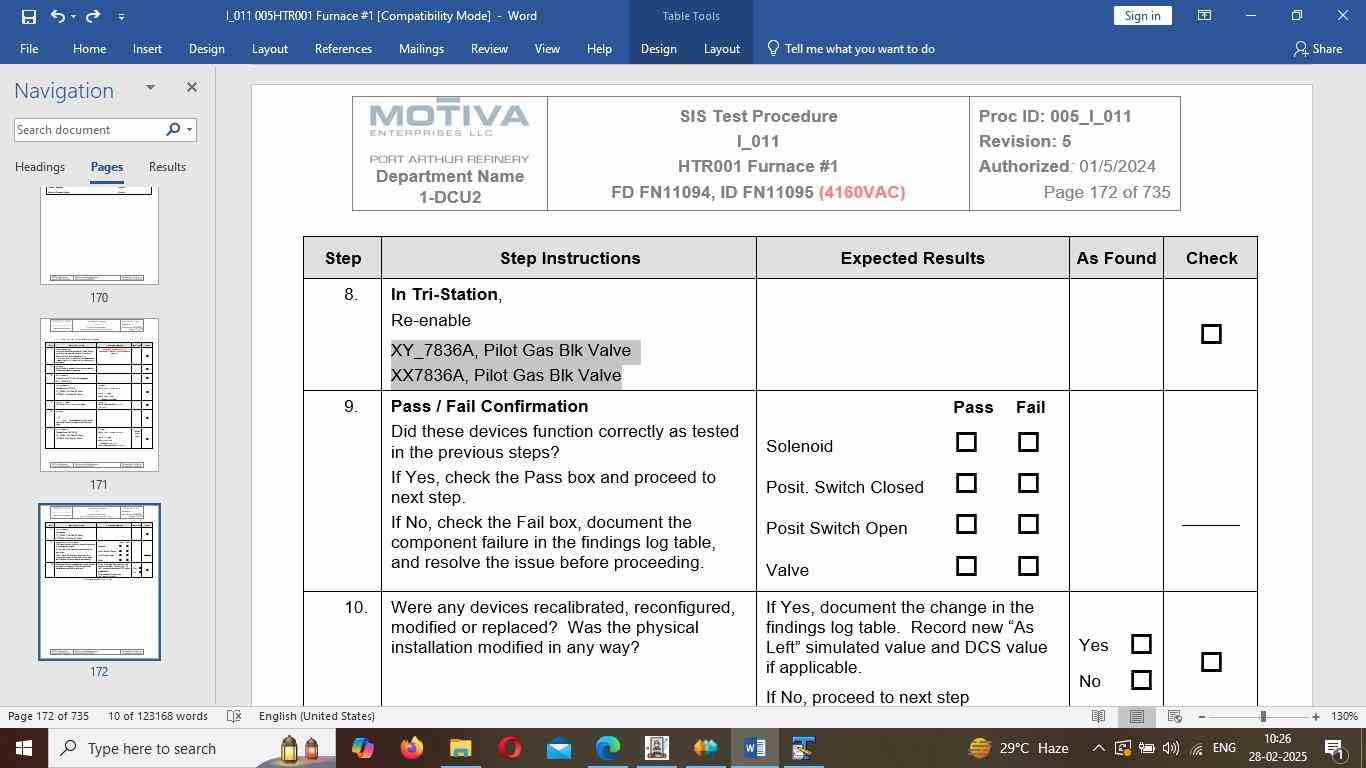Viewport: 1366px width, 768px height.
Task: Click the Search document field
Action: [88, 130]
